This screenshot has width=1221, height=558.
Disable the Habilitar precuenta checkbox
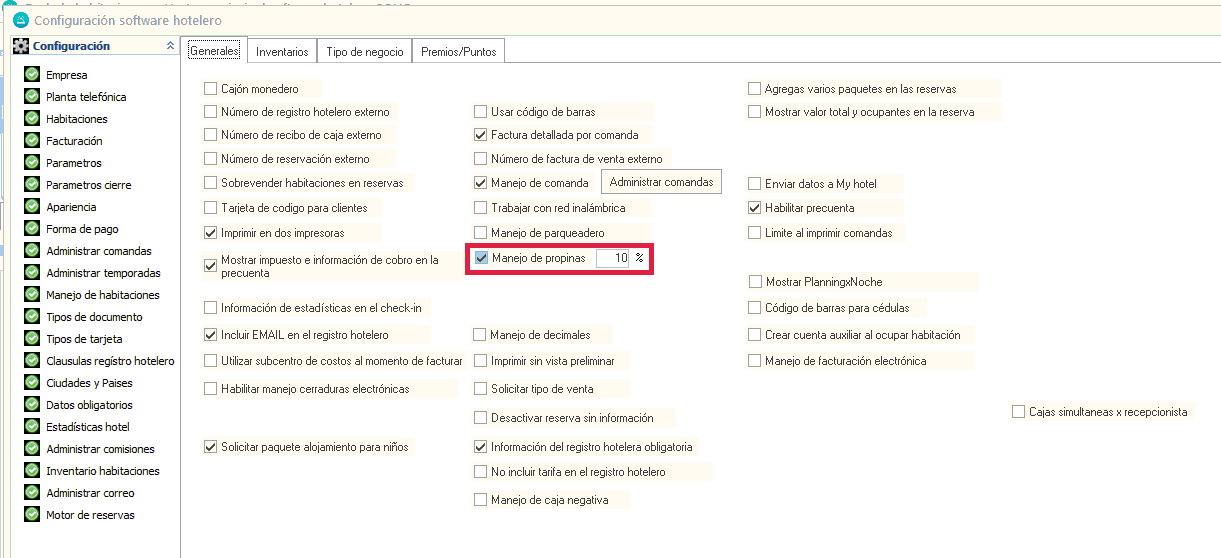point(755,208)
